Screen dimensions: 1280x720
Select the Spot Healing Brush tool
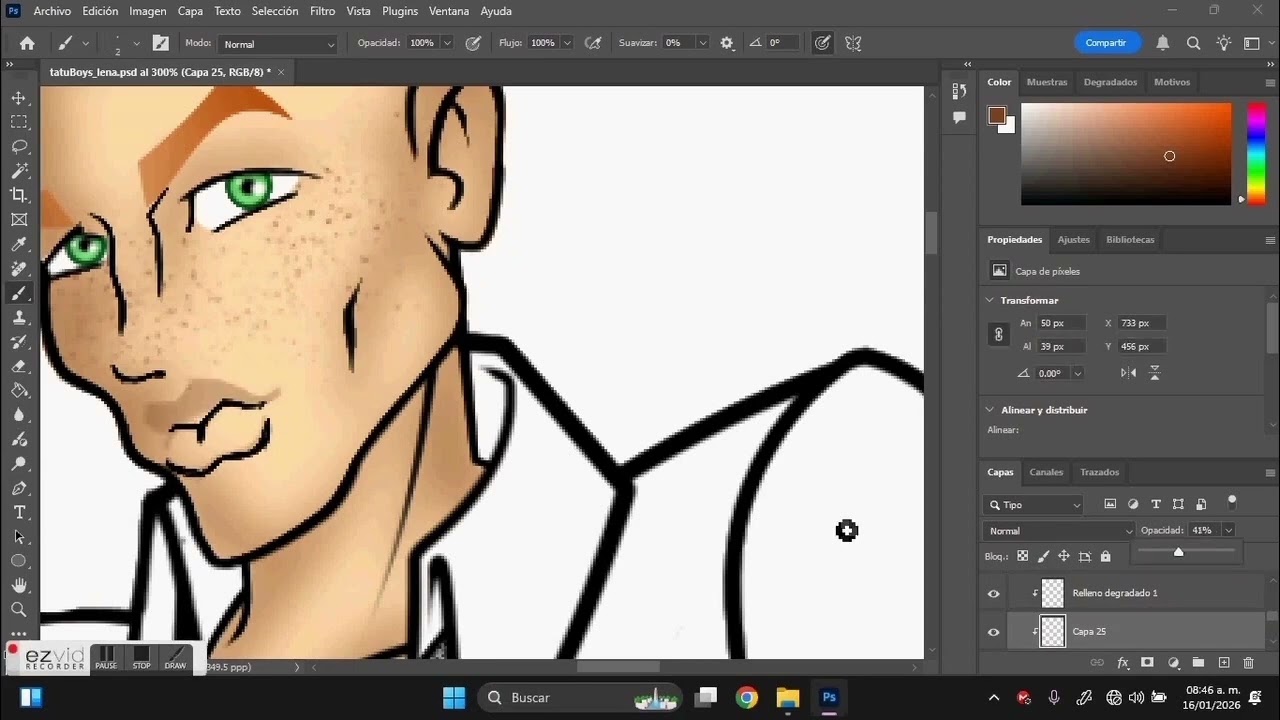[19, 269]
